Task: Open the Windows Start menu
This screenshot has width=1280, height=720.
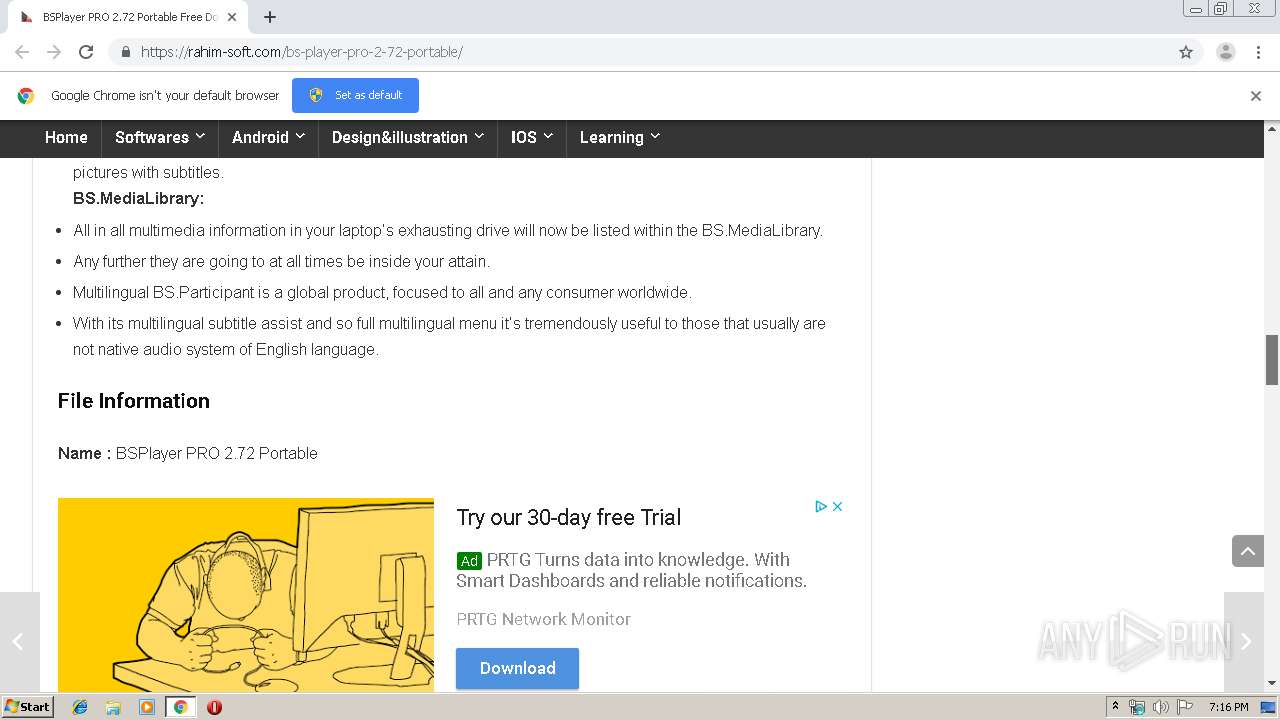Action: click(x=27, y=707)
